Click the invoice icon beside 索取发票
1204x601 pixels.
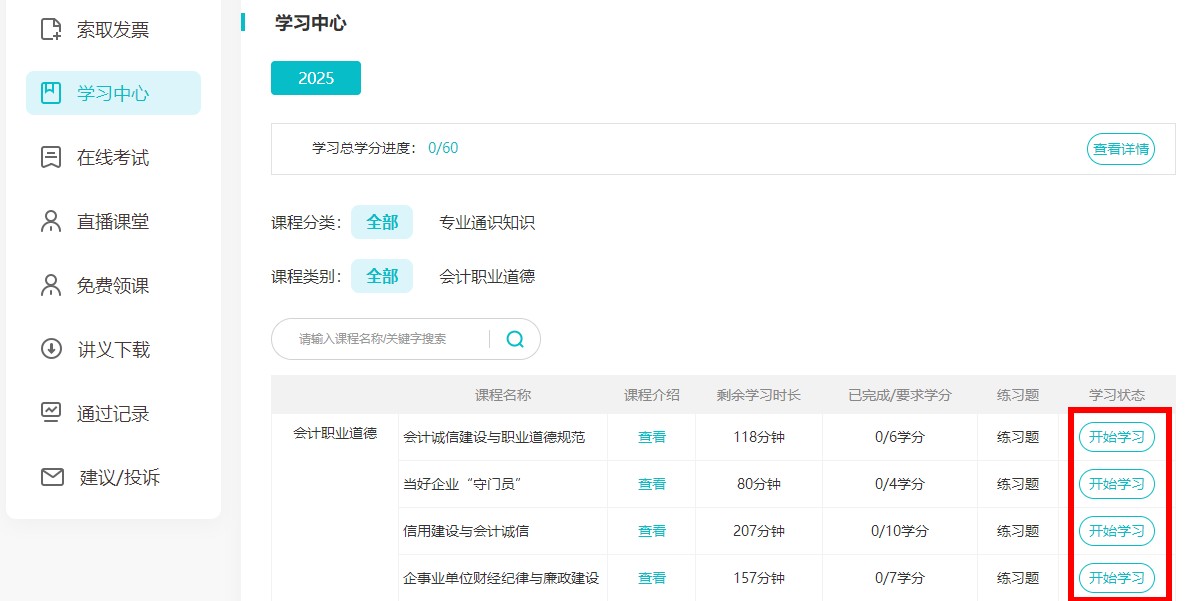(51, 29)
